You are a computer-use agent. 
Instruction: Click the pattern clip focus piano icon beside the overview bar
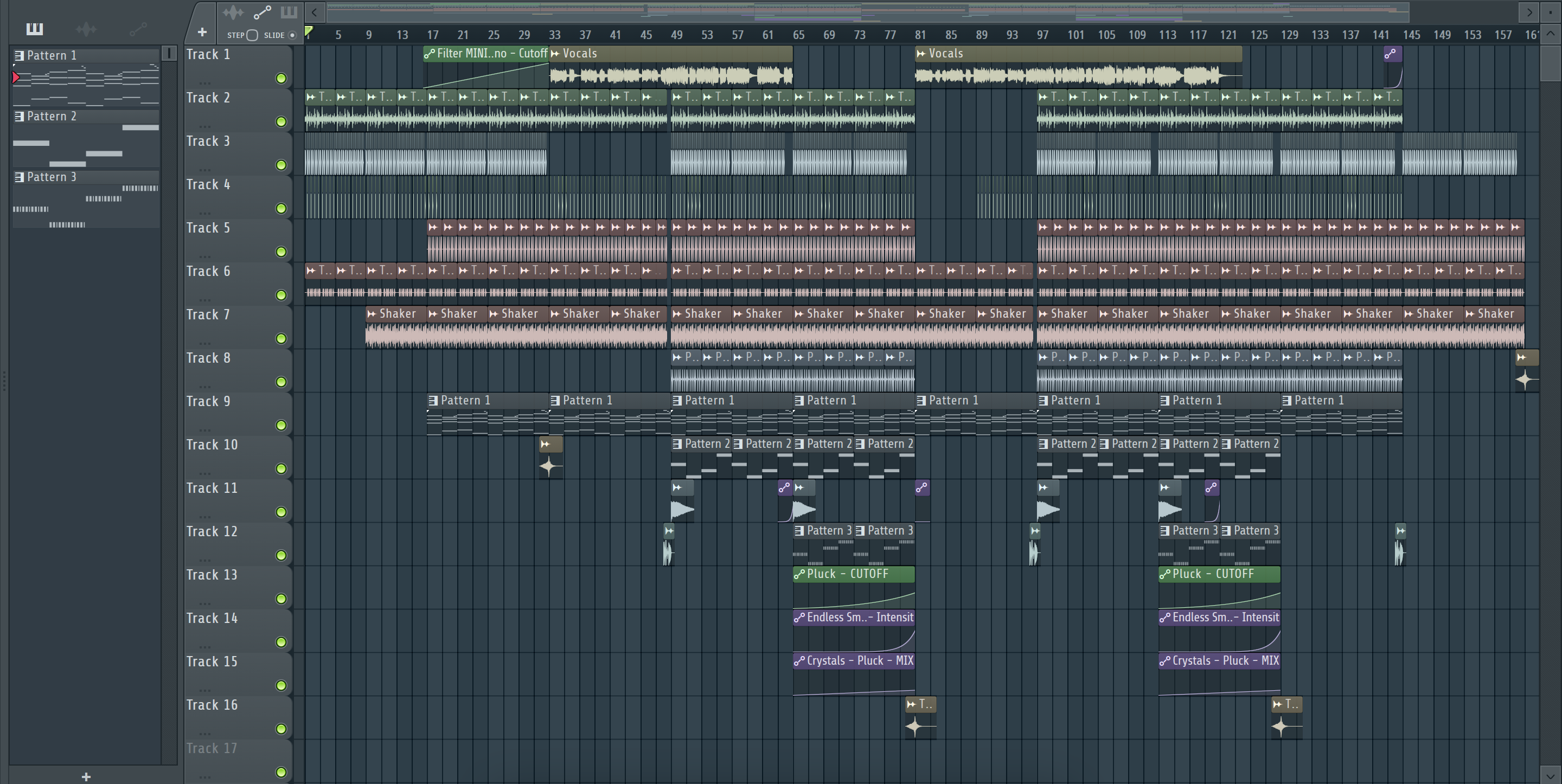pos(289,12)
